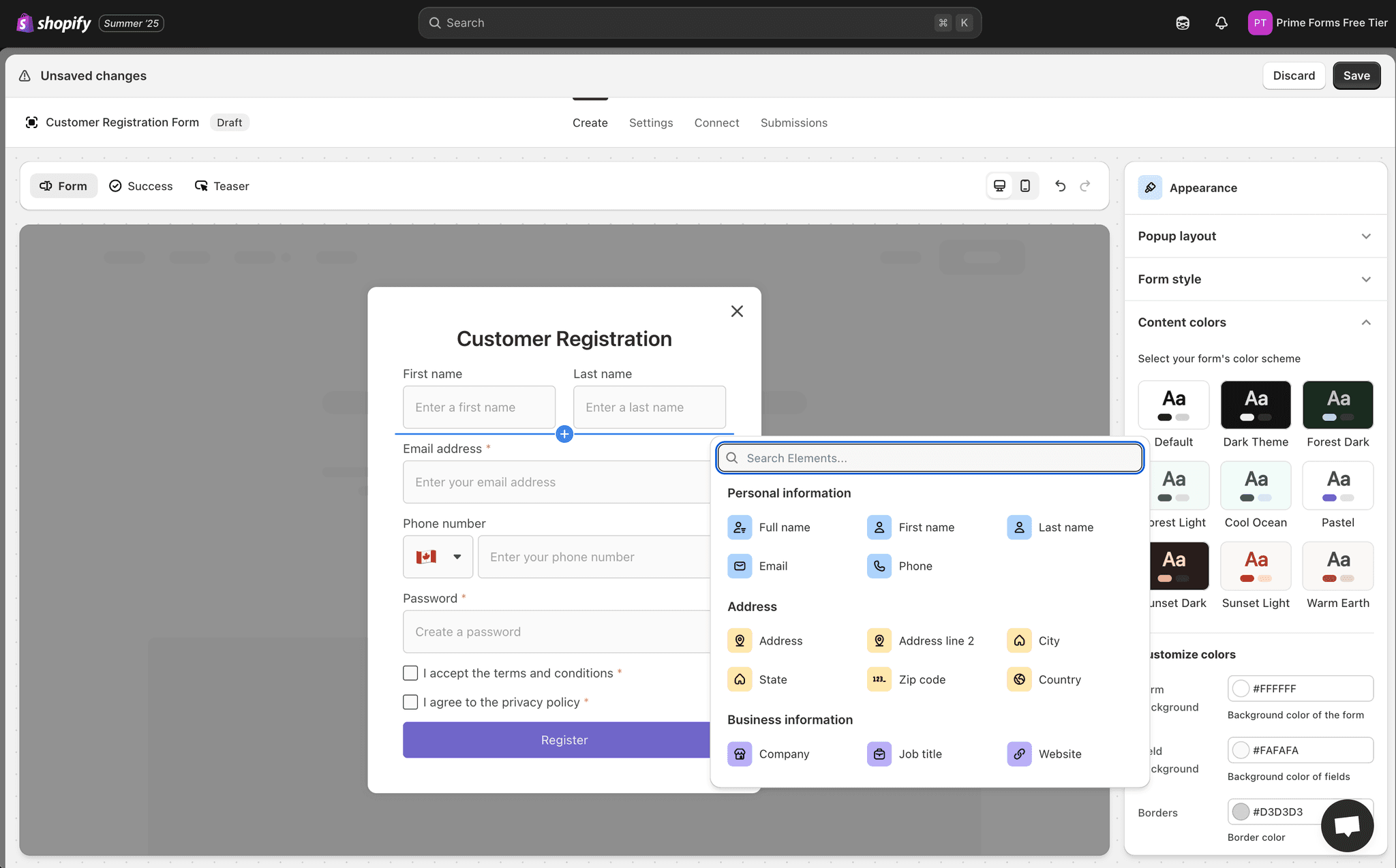Image resolution: width=1396 pixels, height=868 pixels.
Task: Undo the last change
Action: click(x=1060, y=186)
